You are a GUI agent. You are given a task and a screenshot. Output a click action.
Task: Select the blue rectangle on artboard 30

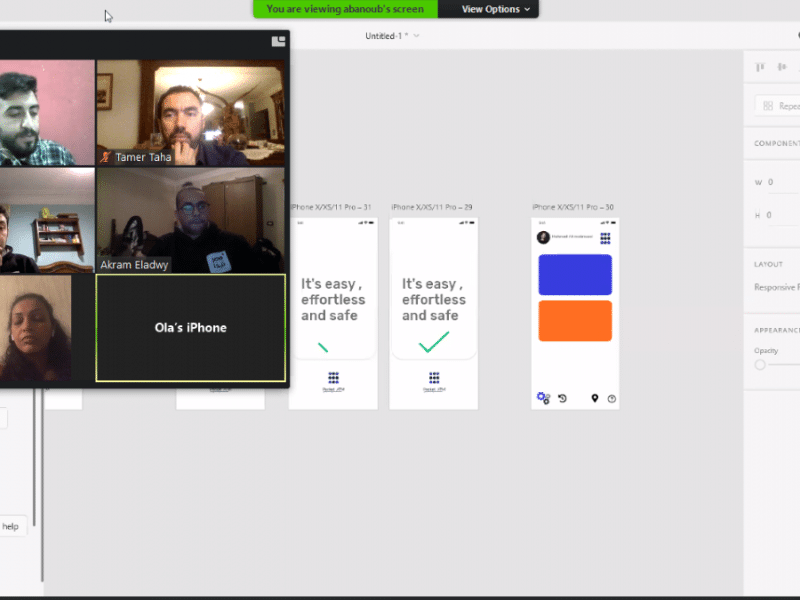point(575,274)
